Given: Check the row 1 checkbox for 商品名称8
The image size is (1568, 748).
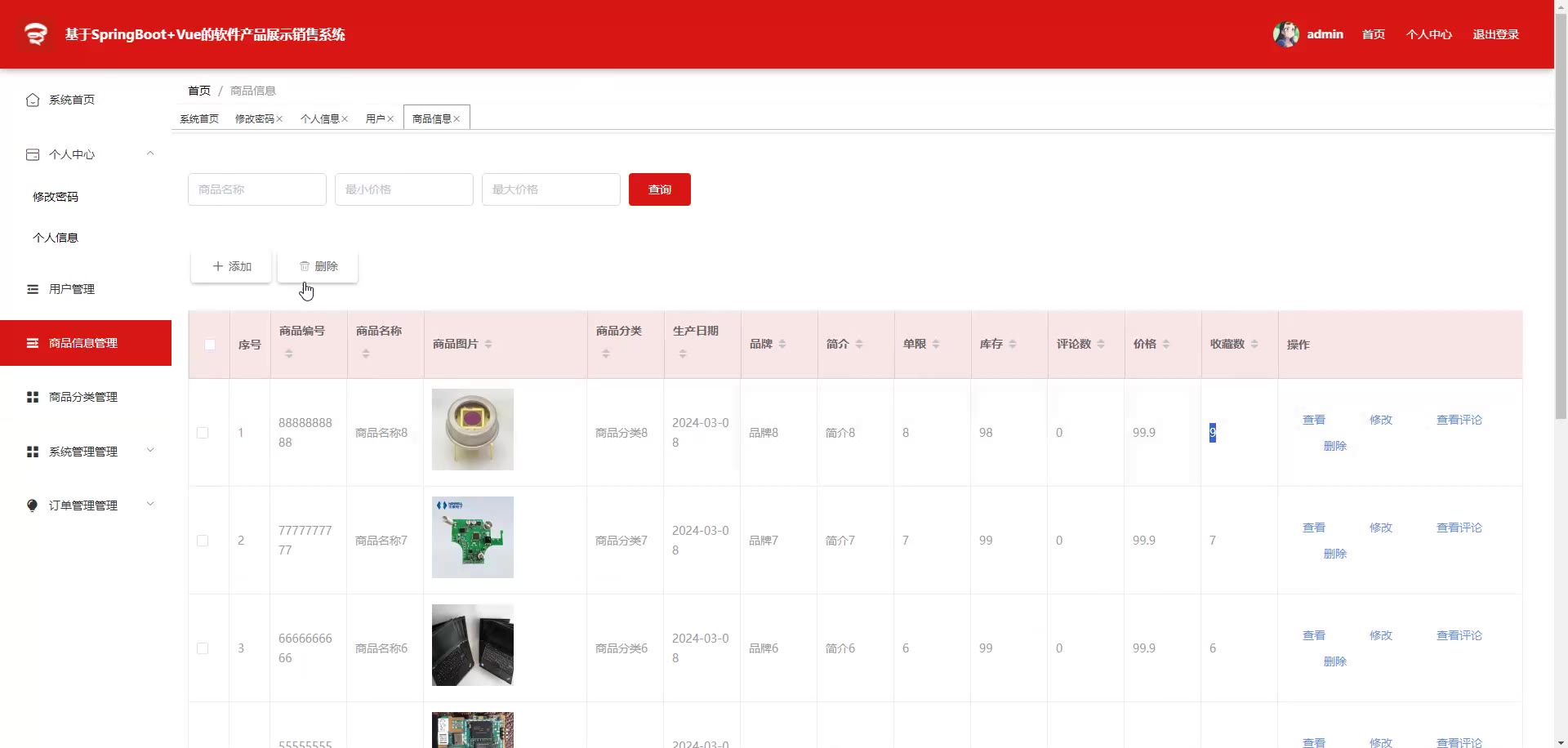Looking at the screenshot, I should tap(203, 433).
